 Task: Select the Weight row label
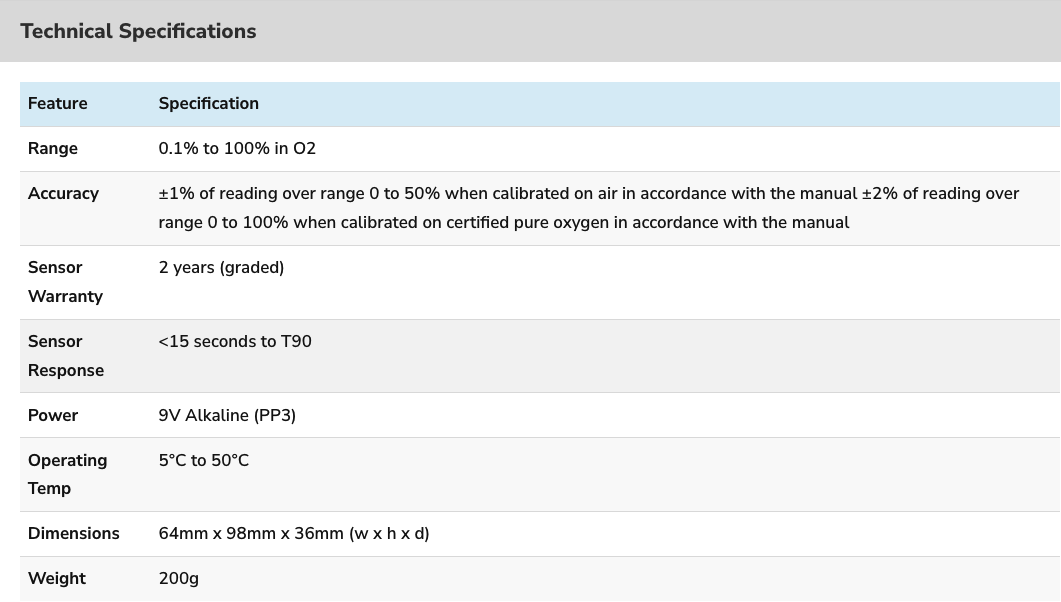pyautogui.click(x=57, y=579)
